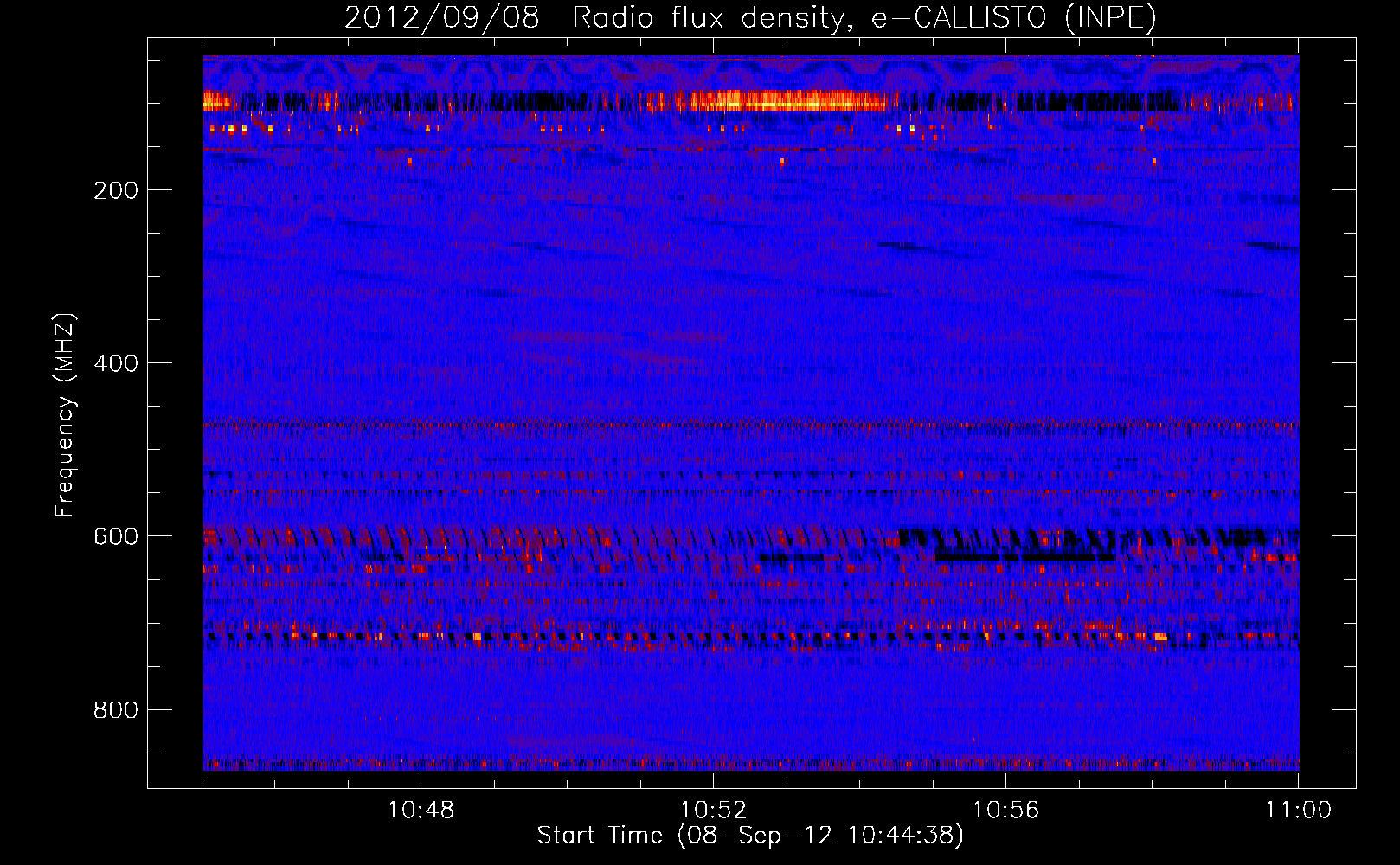Screen dimensions: 1400x865
Task: Click the 400 frequency tick label
Action: pyautogui.click(x=116, y=363)
